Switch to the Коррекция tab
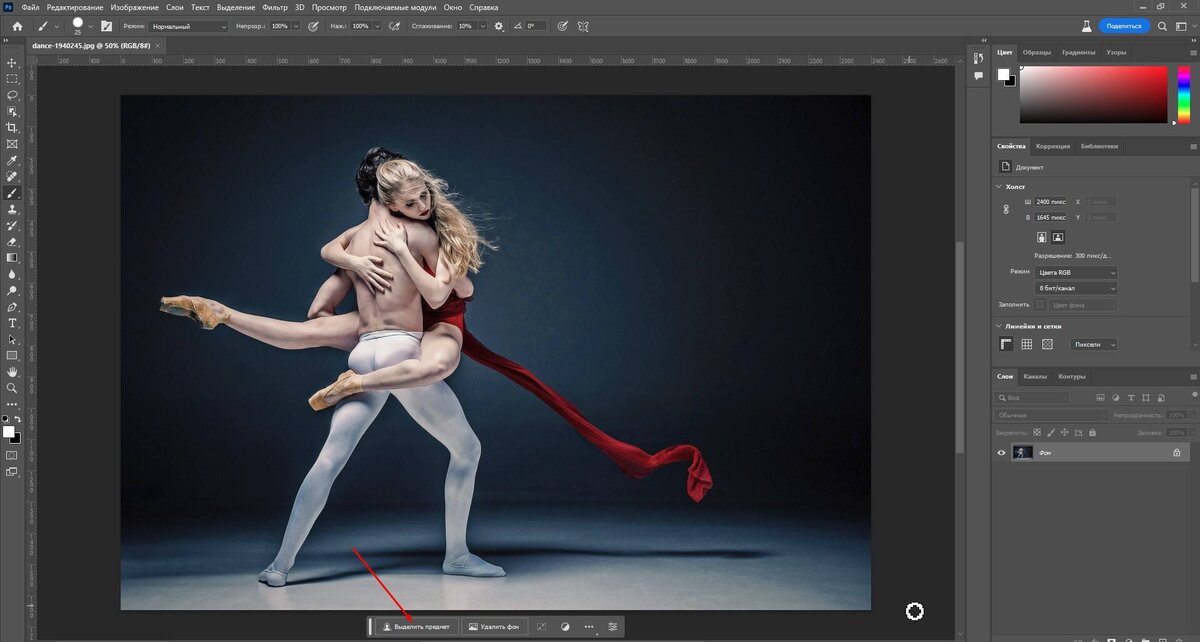Viewport: 1200px width, 642px height. tap(1053, 146)
